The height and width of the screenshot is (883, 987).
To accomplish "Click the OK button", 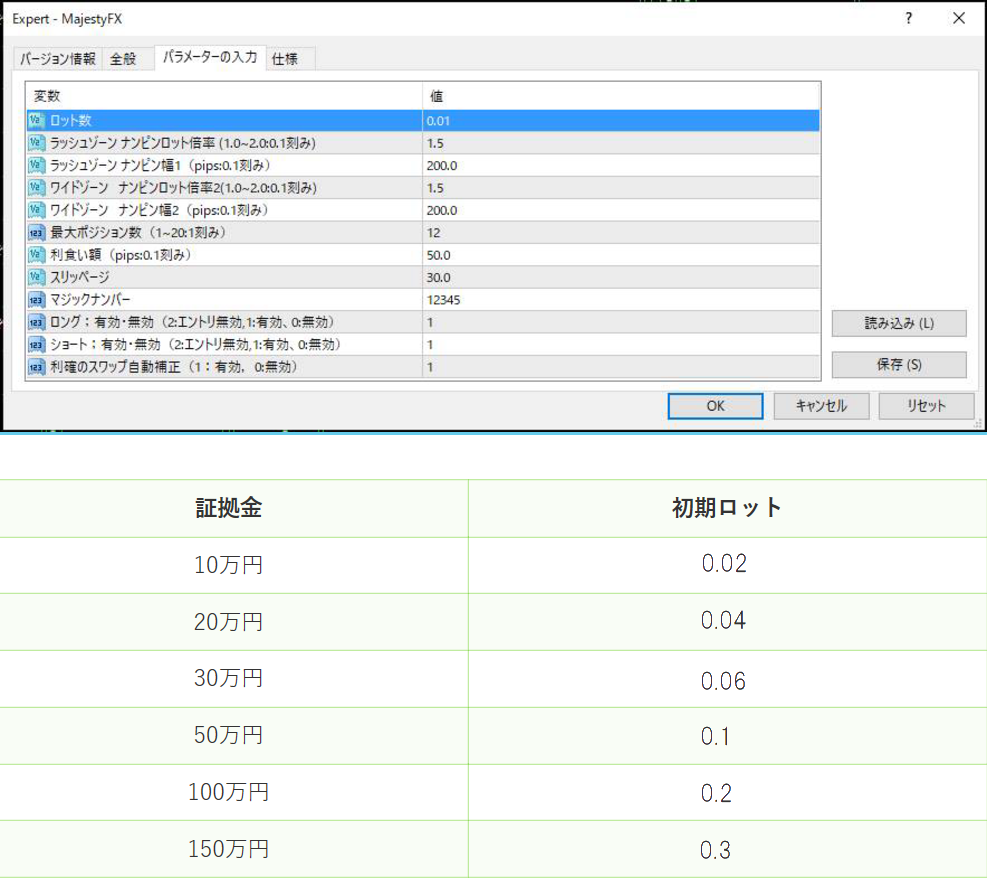I will (x=715, y=406).
